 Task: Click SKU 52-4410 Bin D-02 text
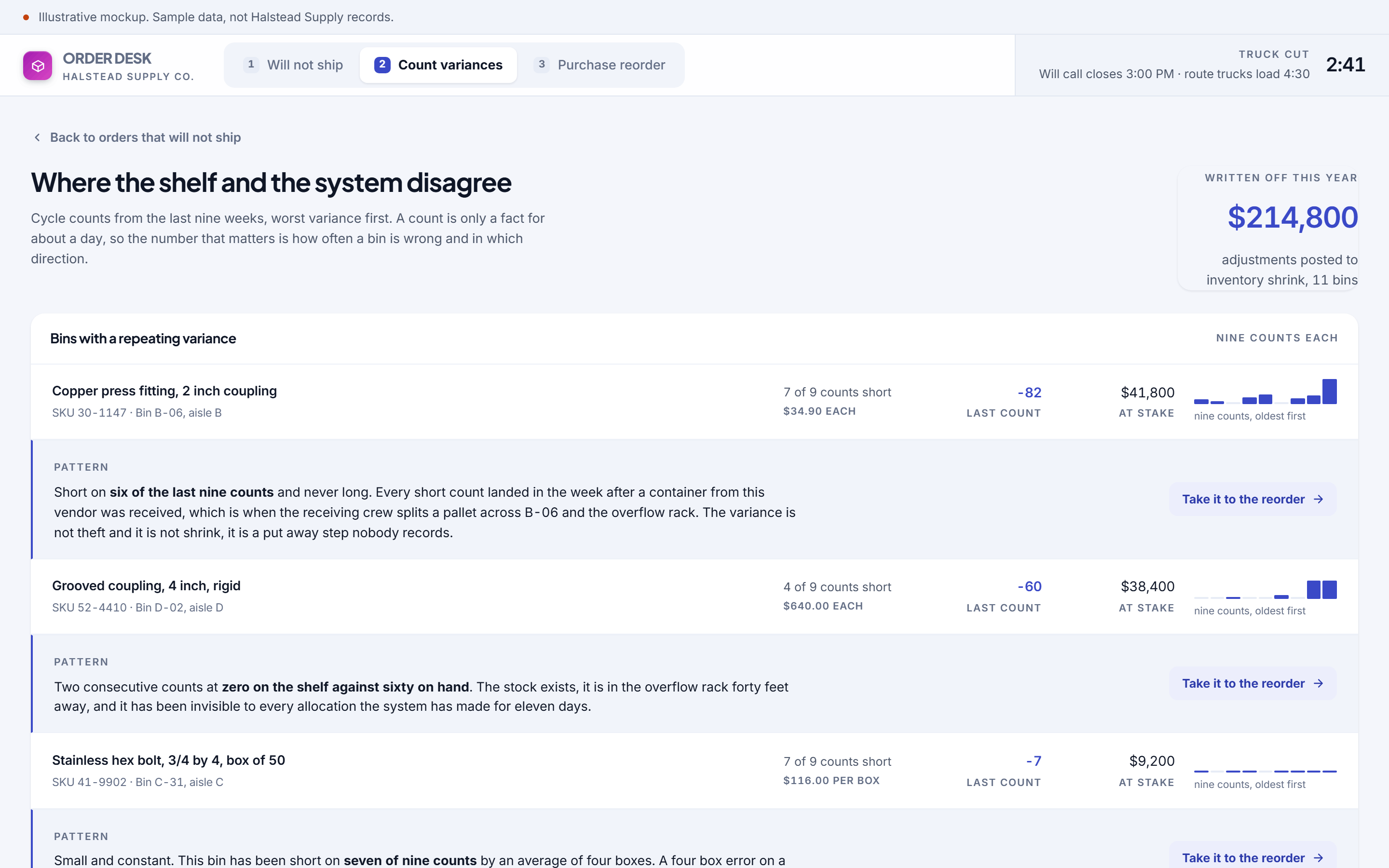tap(137, 608)
